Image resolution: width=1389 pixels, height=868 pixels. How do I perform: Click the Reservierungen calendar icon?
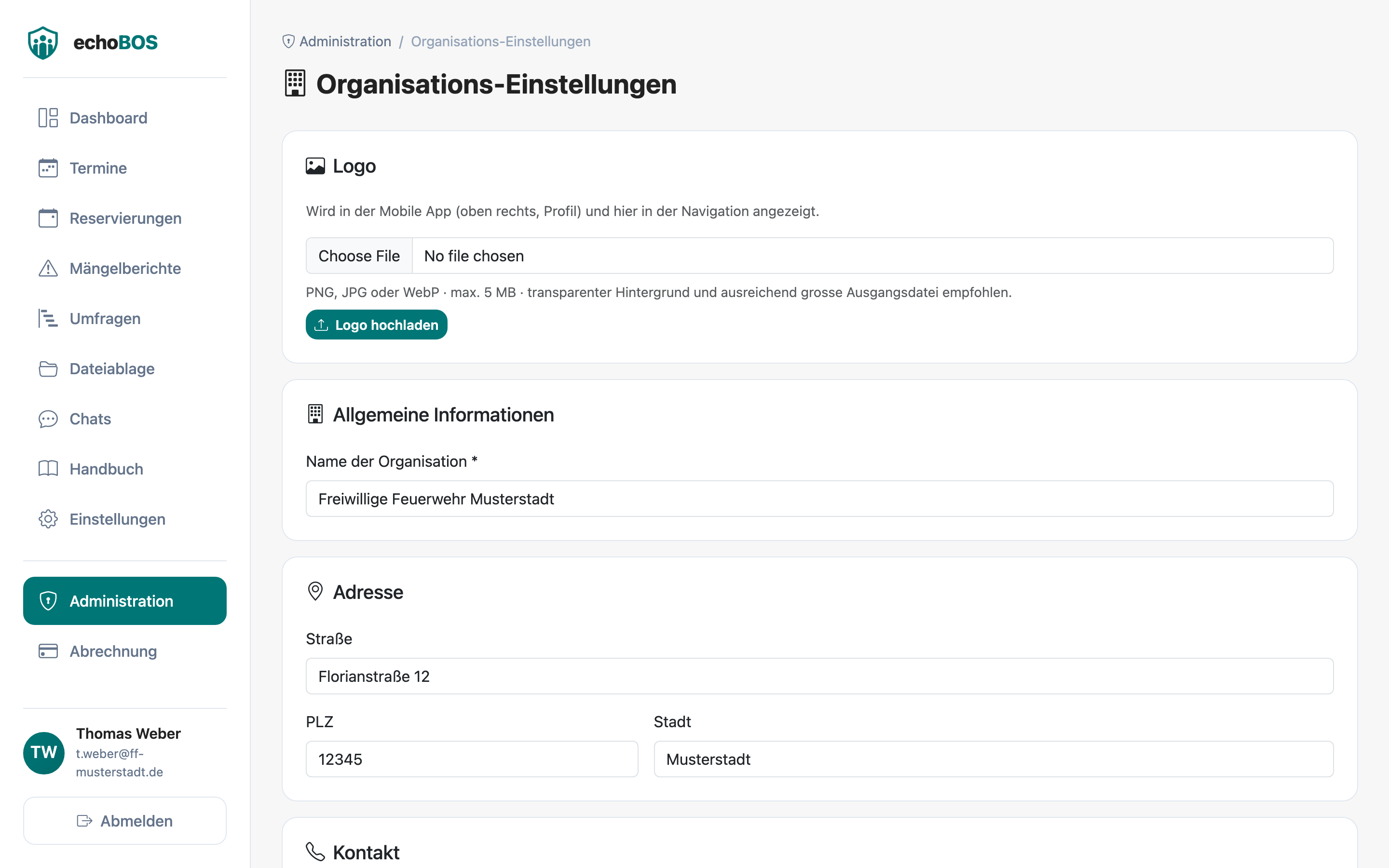[48, 218]
